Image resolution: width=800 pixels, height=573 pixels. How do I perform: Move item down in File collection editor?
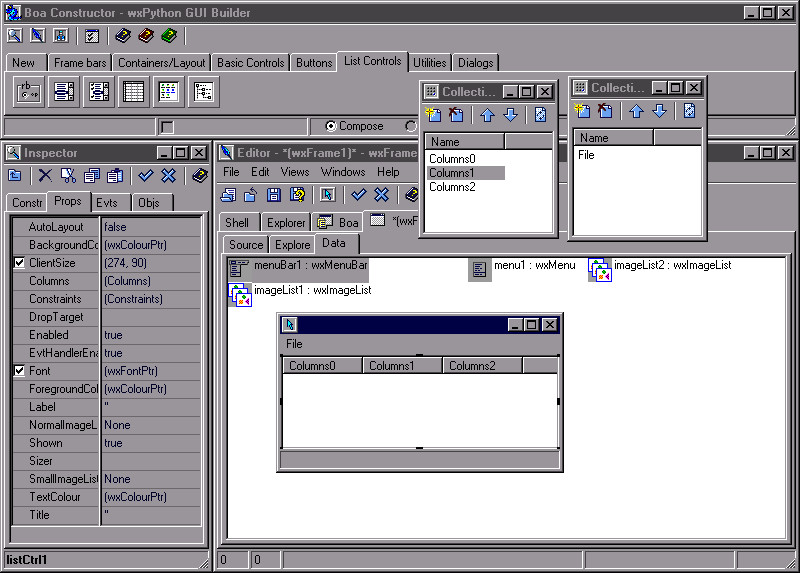(x=659, y=111)
